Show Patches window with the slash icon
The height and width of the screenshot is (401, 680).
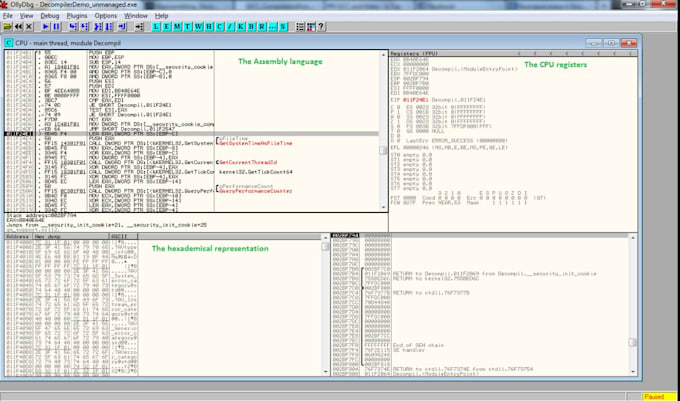pos(230,27)
